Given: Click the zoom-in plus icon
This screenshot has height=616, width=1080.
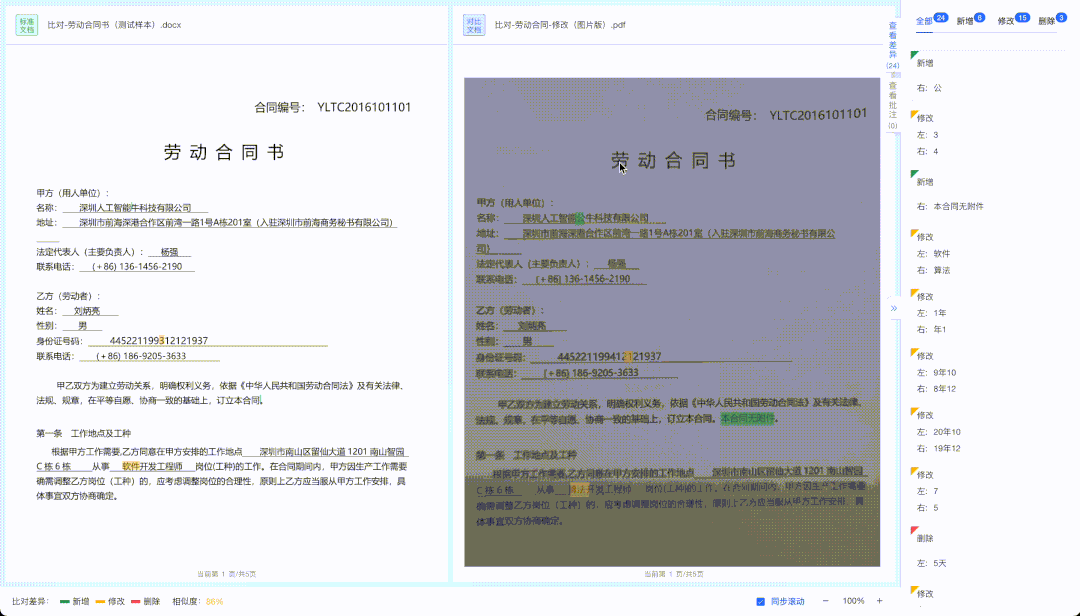Looking at the screenshot, I should click(879, 601).
